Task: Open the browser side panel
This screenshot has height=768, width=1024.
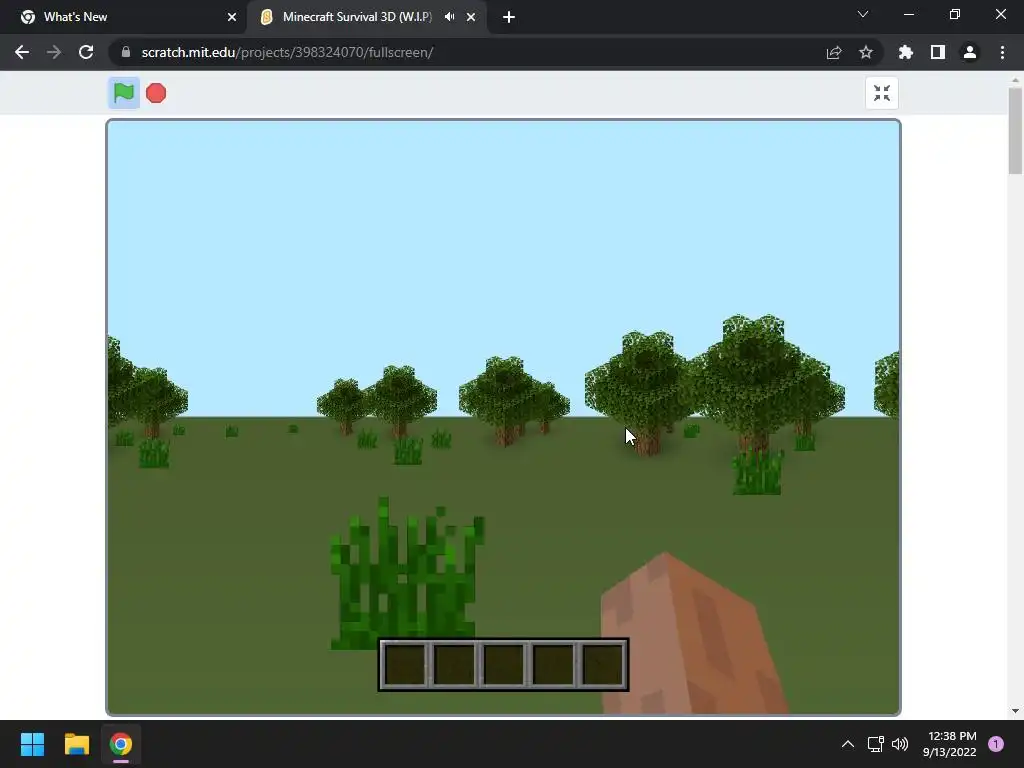Action: 938,52
